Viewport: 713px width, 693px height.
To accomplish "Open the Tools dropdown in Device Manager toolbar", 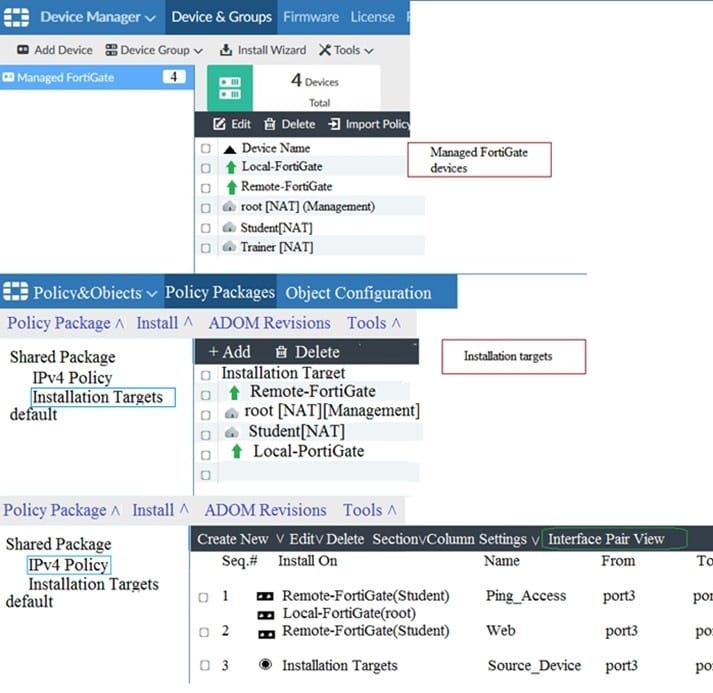I will tap(346, 50).
